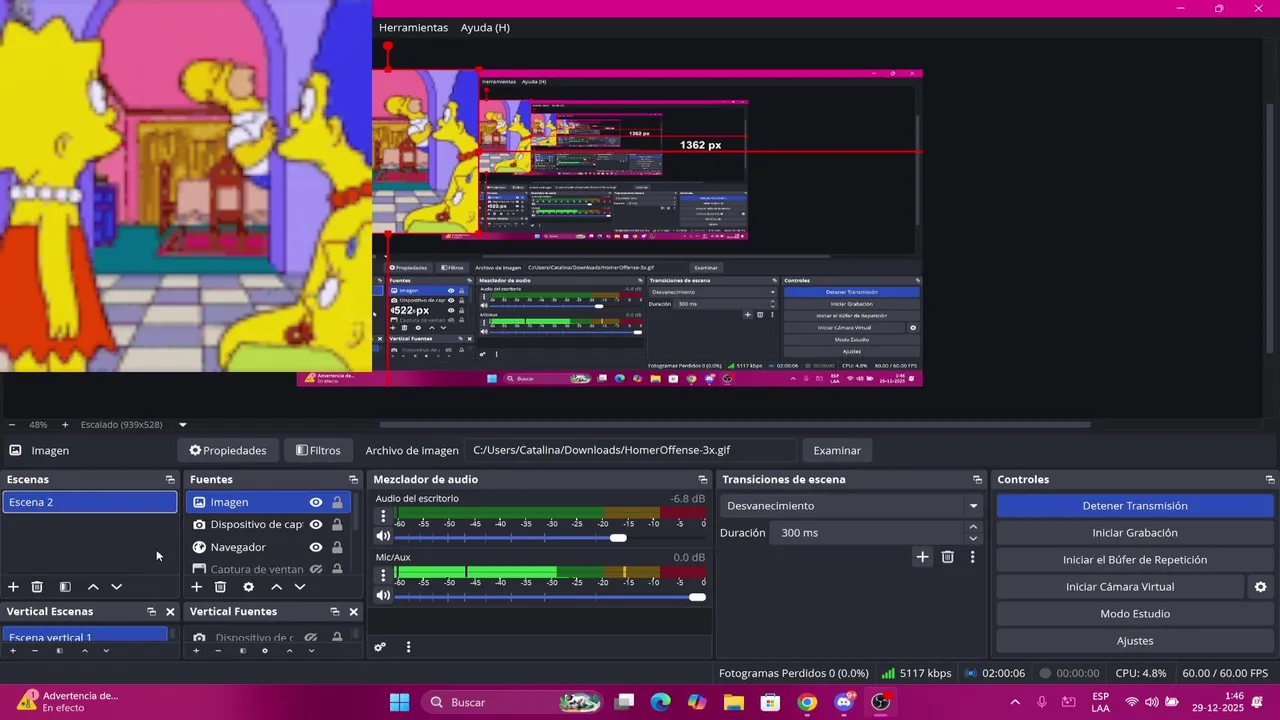This screenshot has height=720, width=1280.
Task: Toggle visibility of Imagen source
Action: 316,503
